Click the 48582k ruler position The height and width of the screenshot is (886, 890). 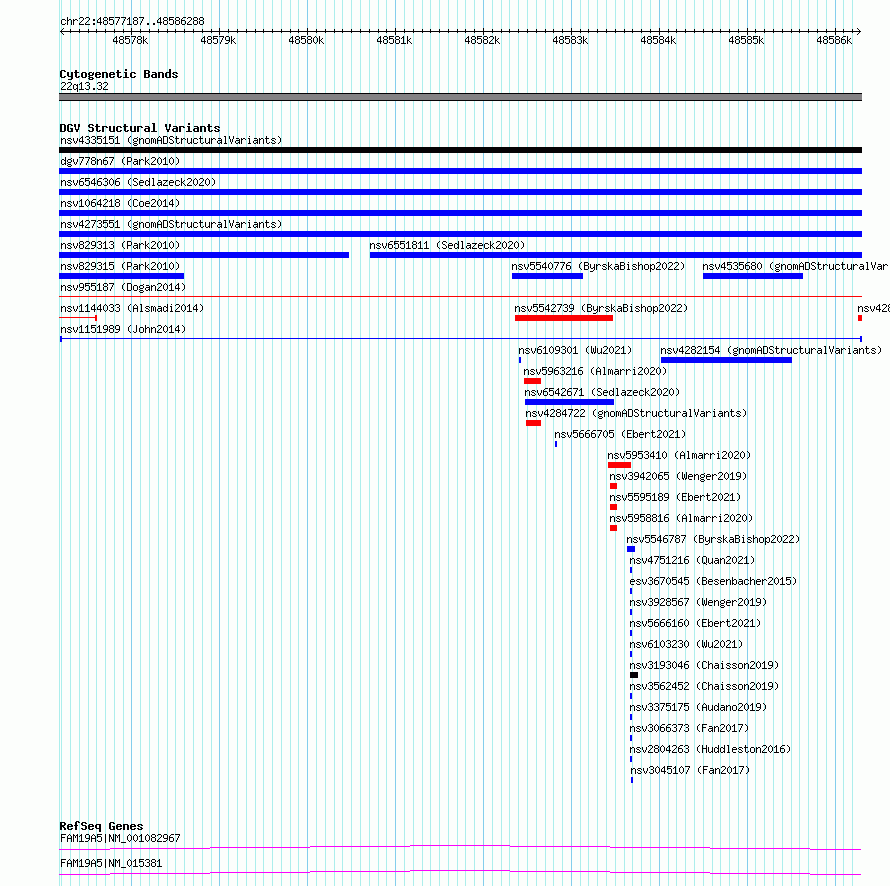[482, 40]
